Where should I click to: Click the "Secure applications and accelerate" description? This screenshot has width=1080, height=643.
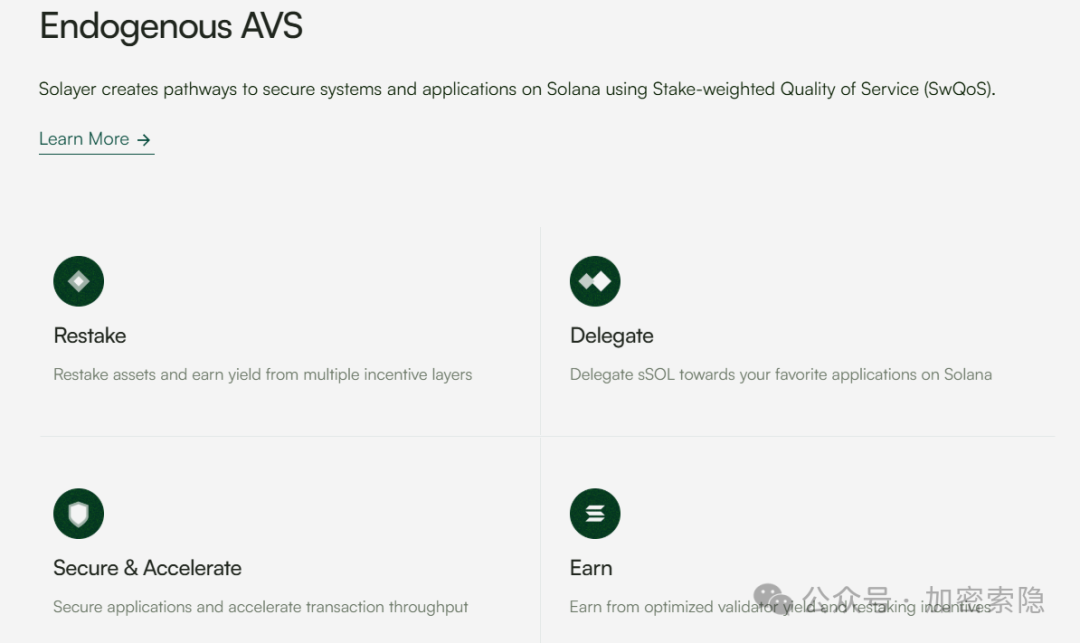tap(260, 607)
